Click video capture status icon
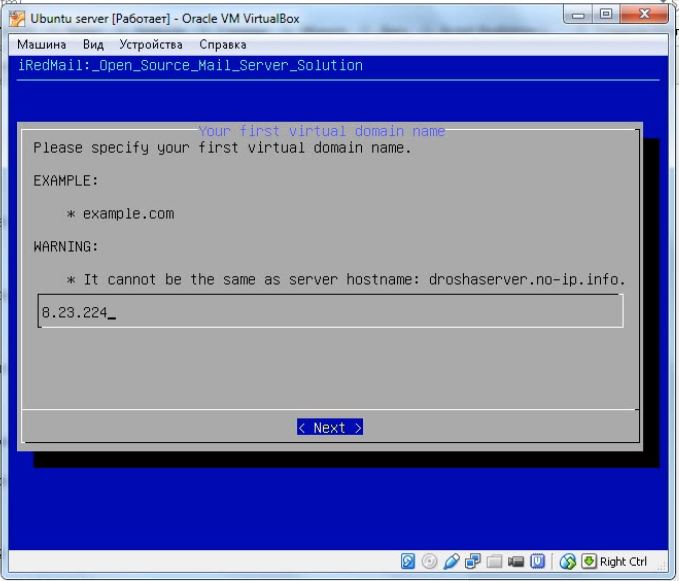Image resolution: width=679 pixels, height=581 pixels. [x=516, y=562]
